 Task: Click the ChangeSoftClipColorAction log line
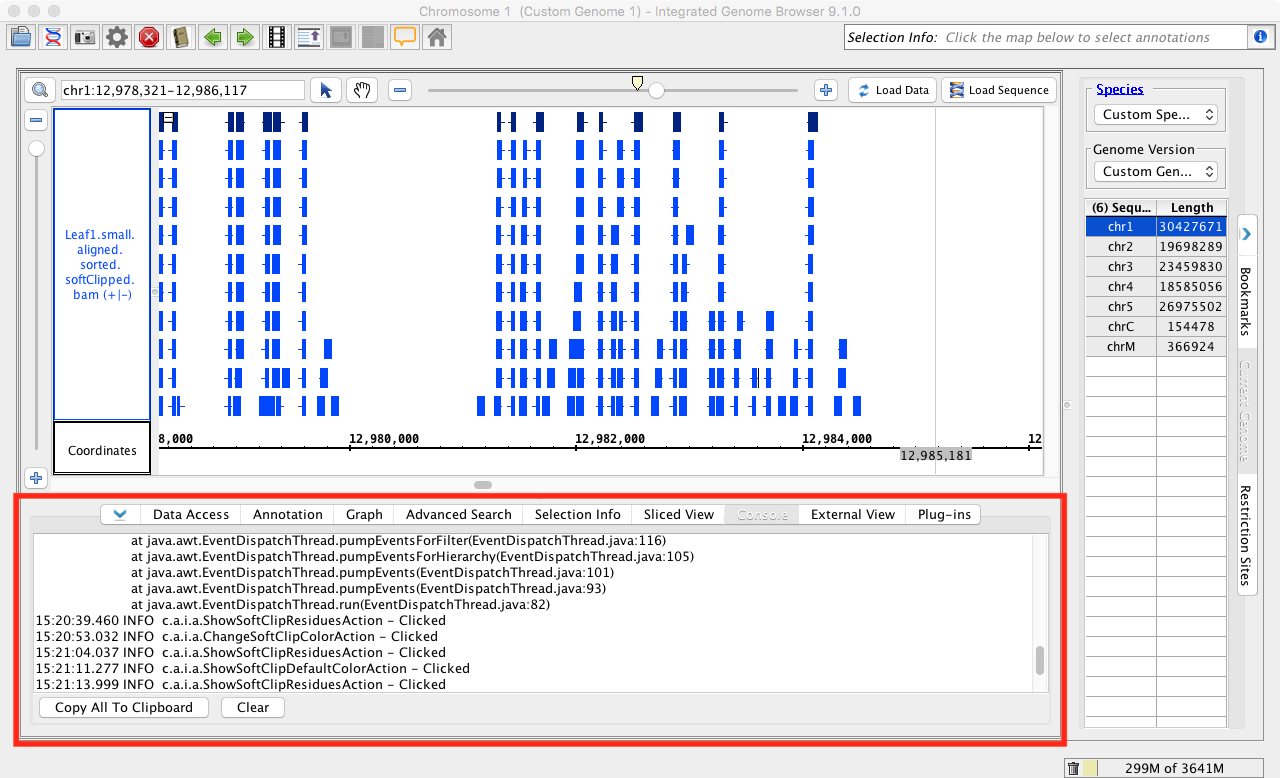[237, 636]
